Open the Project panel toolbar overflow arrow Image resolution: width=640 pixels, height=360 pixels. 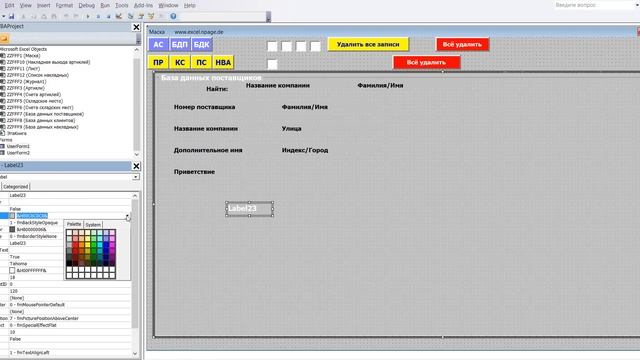[138, 39]
